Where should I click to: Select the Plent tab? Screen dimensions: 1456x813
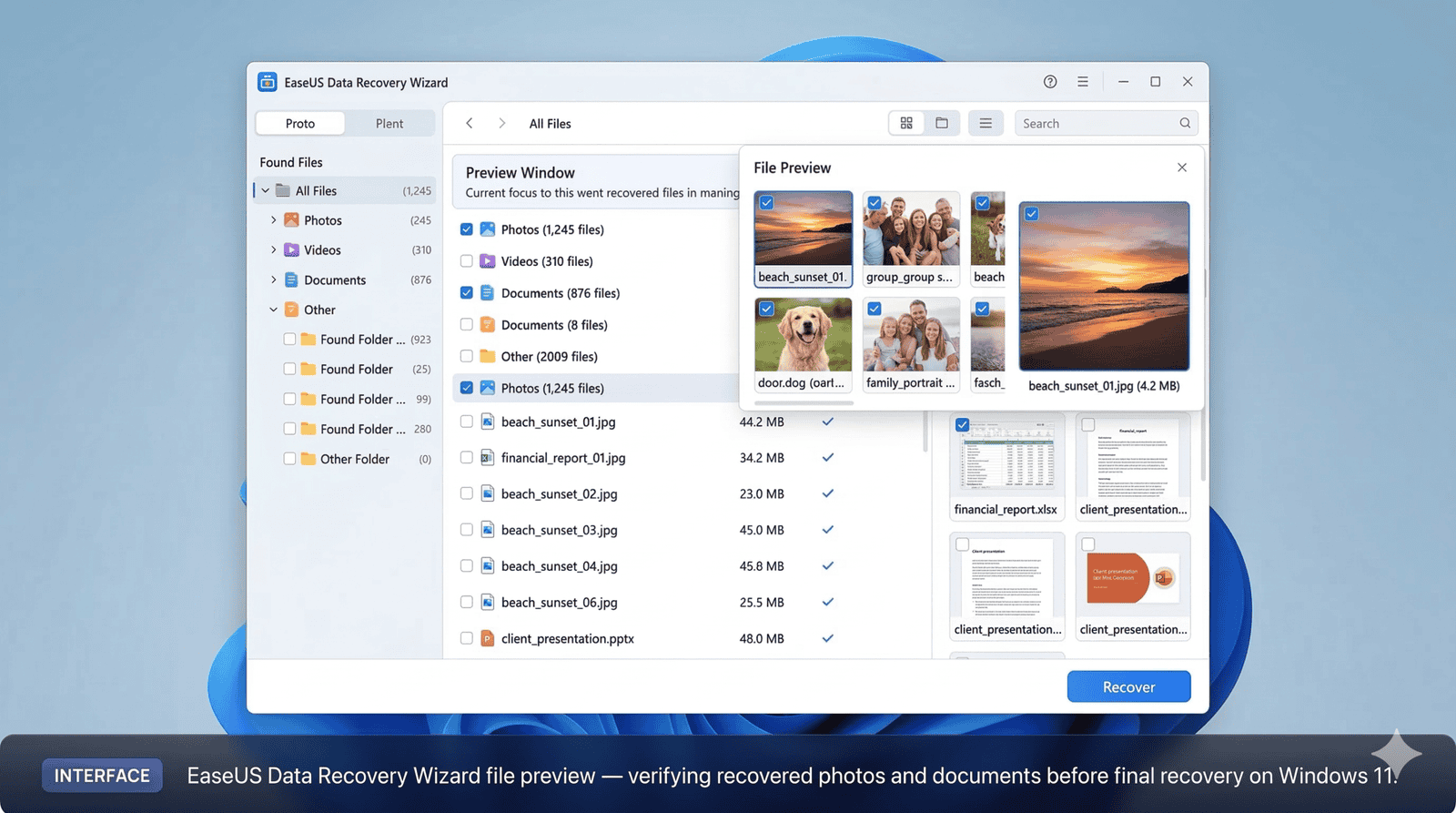point(389,123)
